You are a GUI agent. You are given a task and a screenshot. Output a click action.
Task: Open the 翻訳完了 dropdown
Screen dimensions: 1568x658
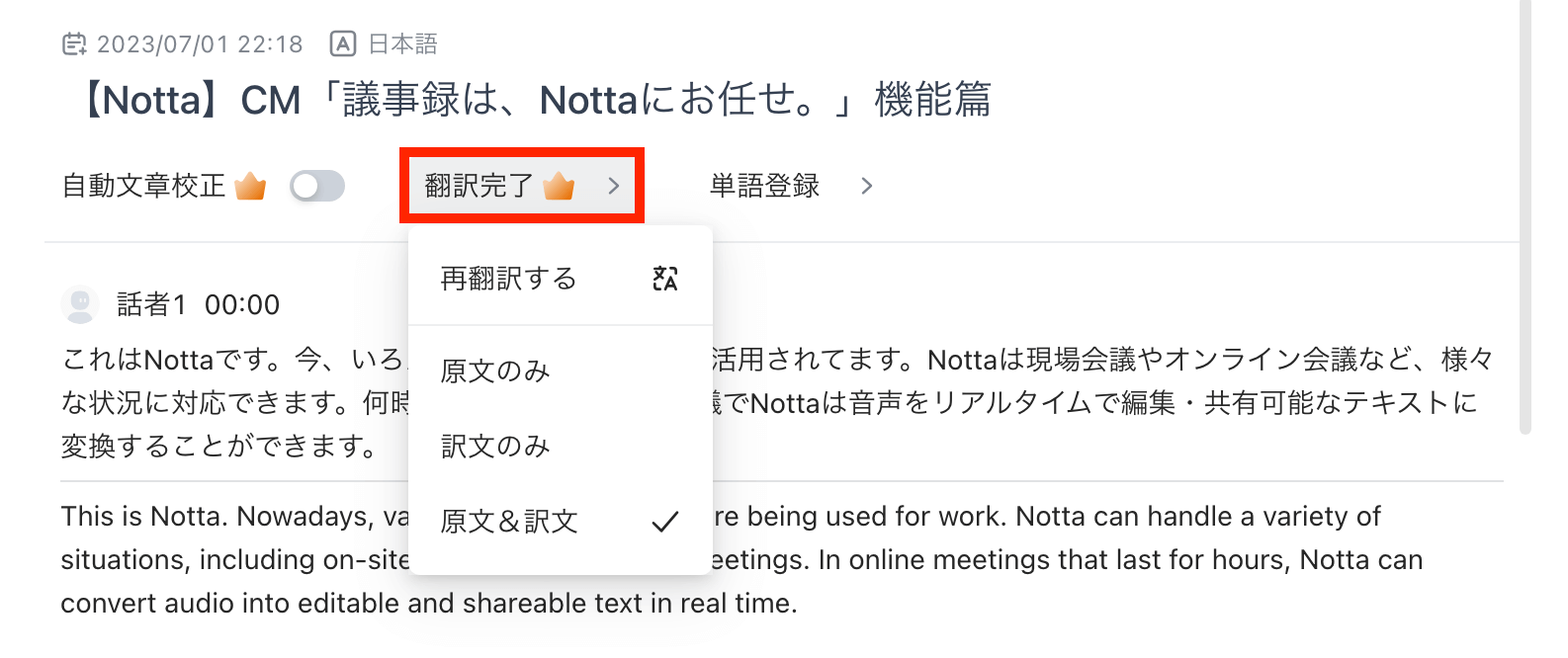tap(522, 186)
